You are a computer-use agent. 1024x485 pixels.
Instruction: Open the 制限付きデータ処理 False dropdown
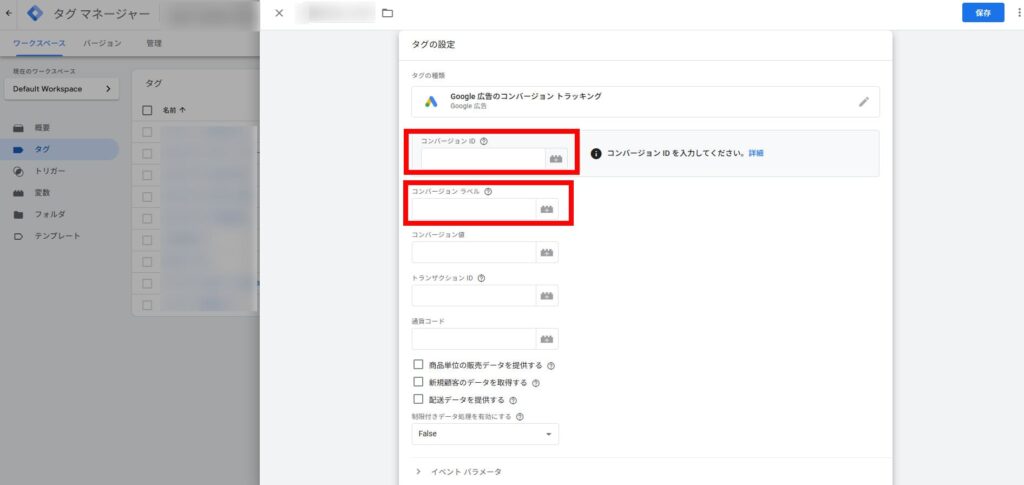pyautogui.click(x=485, y=434)
